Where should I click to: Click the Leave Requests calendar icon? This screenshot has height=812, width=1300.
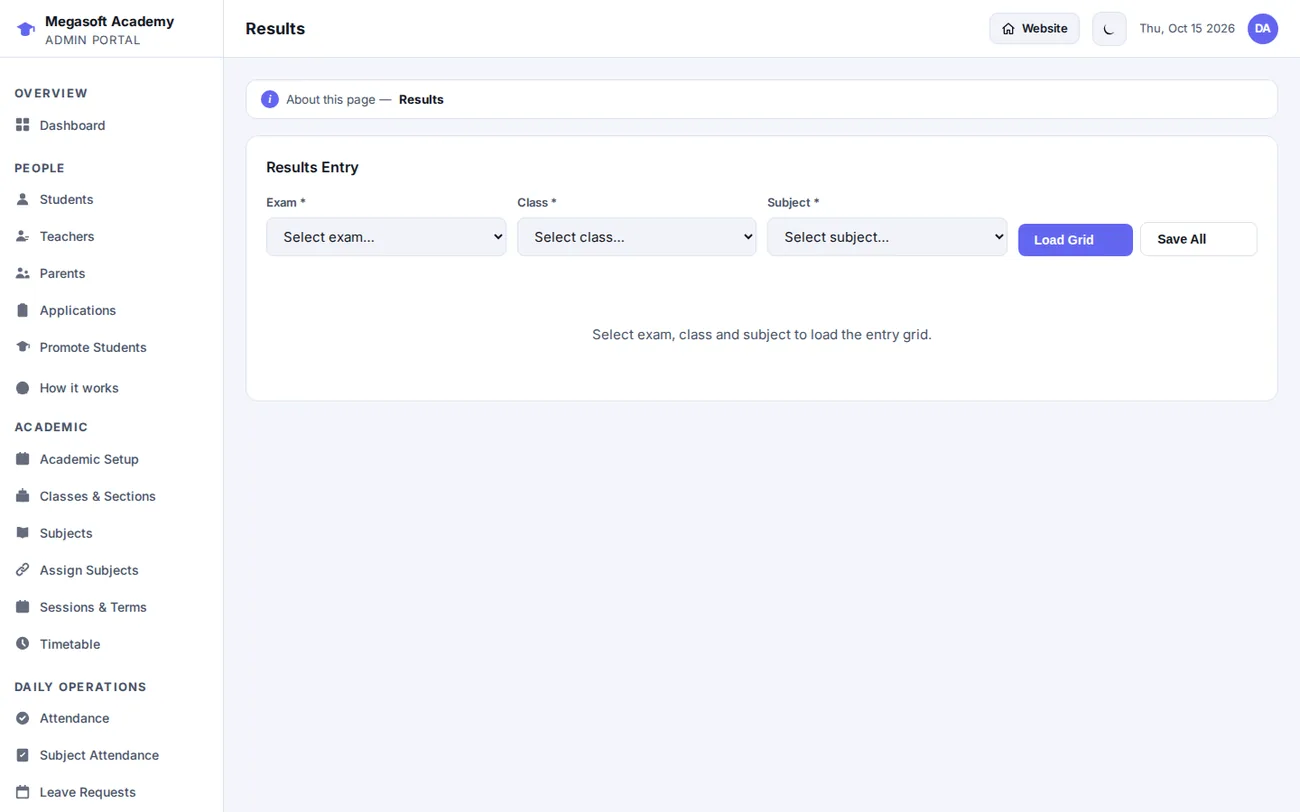pos(22,792)
